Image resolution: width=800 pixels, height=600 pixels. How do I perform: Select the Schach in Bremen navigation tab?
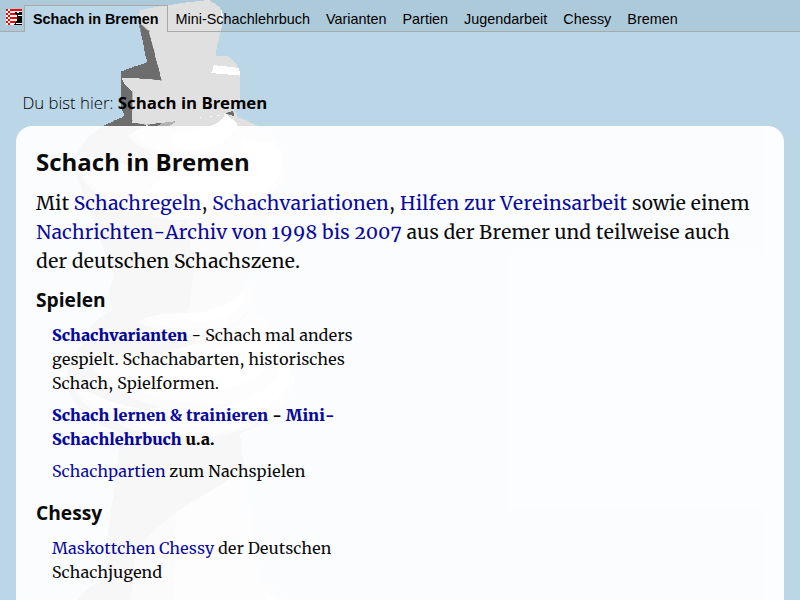(96, 19)
